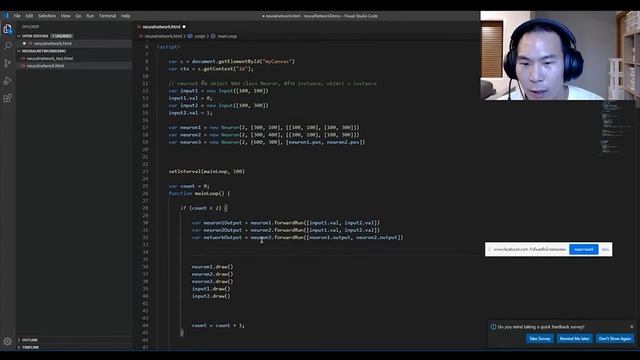Close the feedback survey notification
The height and width of the screenshot is (360, 640).
(632, 327)
